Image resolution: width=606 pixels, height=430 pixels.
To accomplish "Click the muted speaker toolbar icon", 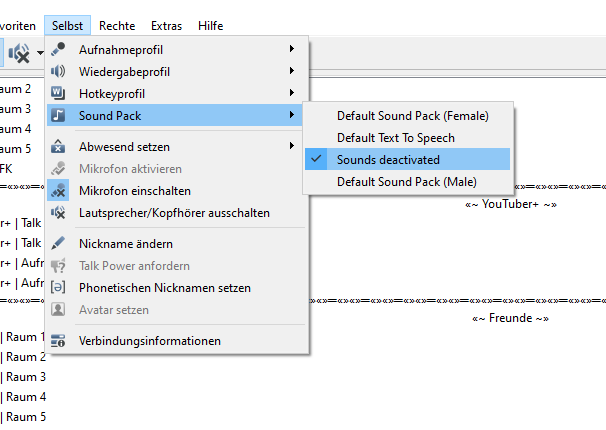I will (x=19, y=53).
